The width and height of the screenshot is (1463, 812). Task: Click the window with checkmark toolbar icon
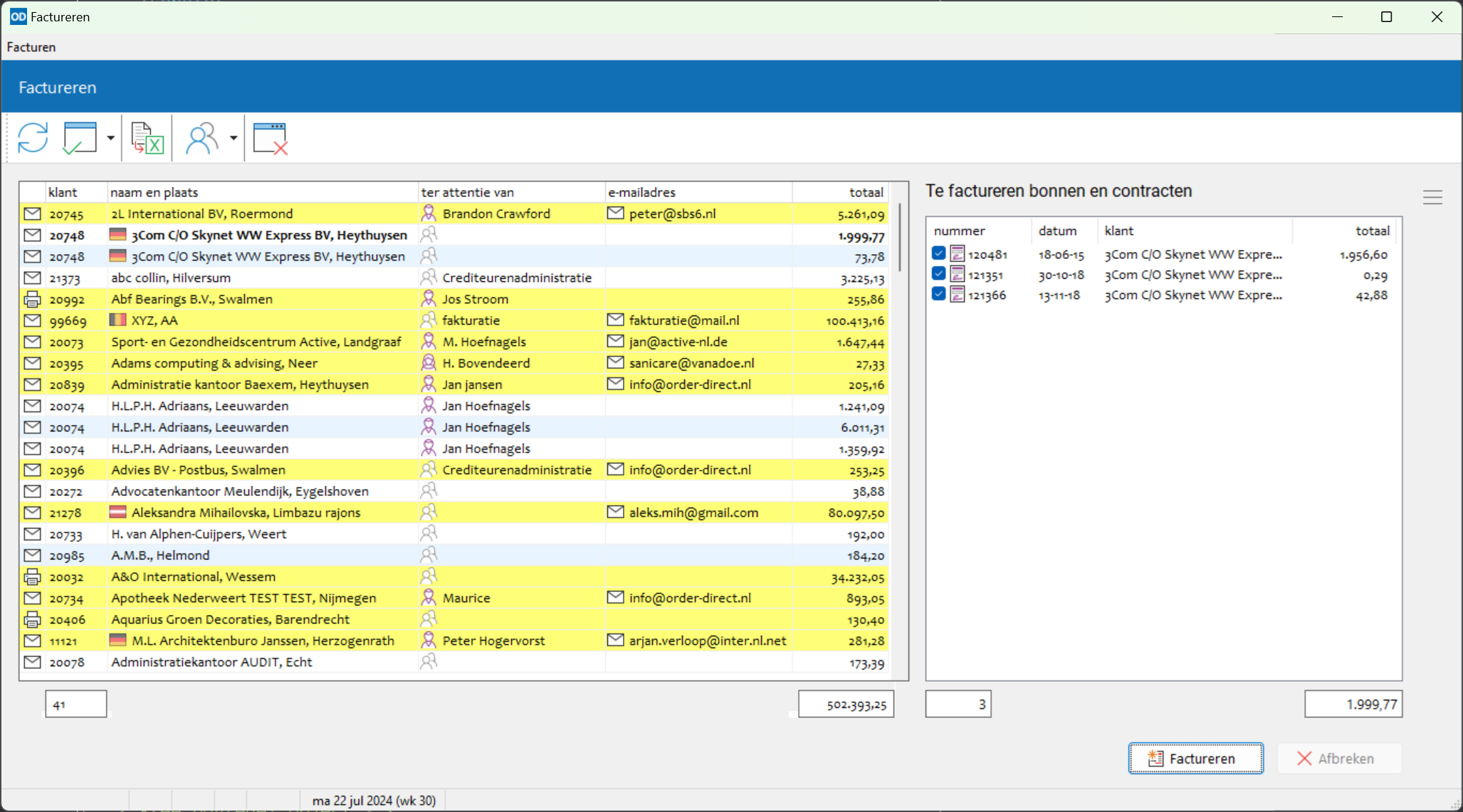(x=80, y=138)
